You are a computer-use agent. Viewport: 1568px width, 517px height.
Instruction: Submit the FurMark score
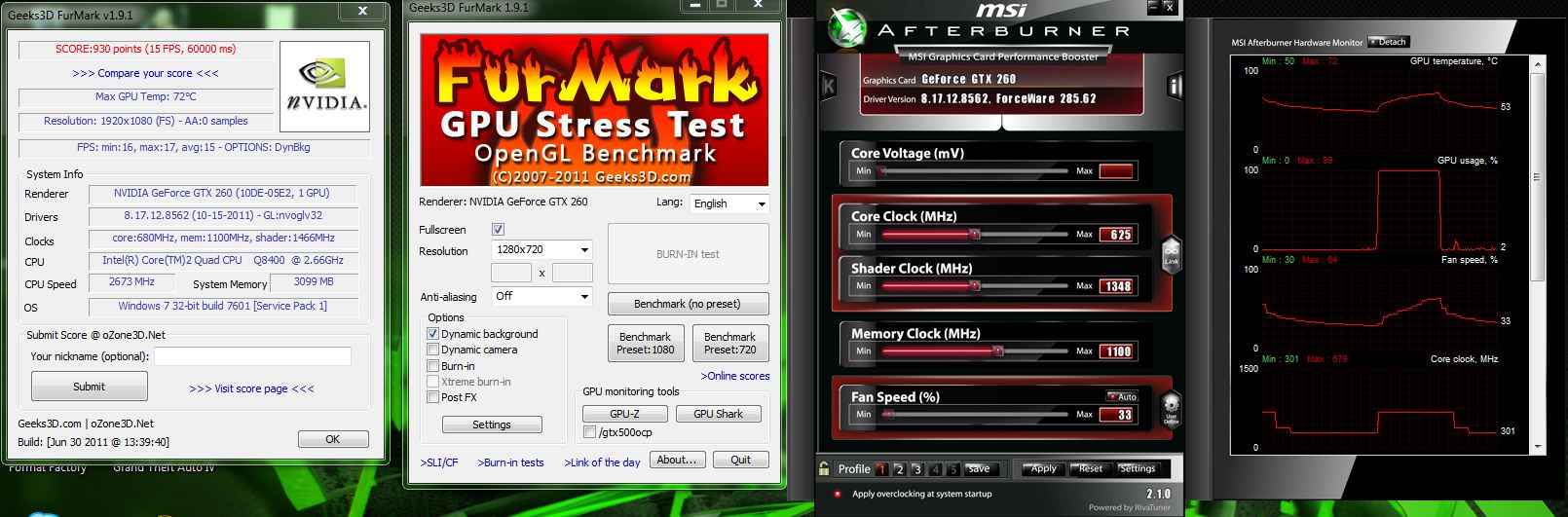click(90, 387)
